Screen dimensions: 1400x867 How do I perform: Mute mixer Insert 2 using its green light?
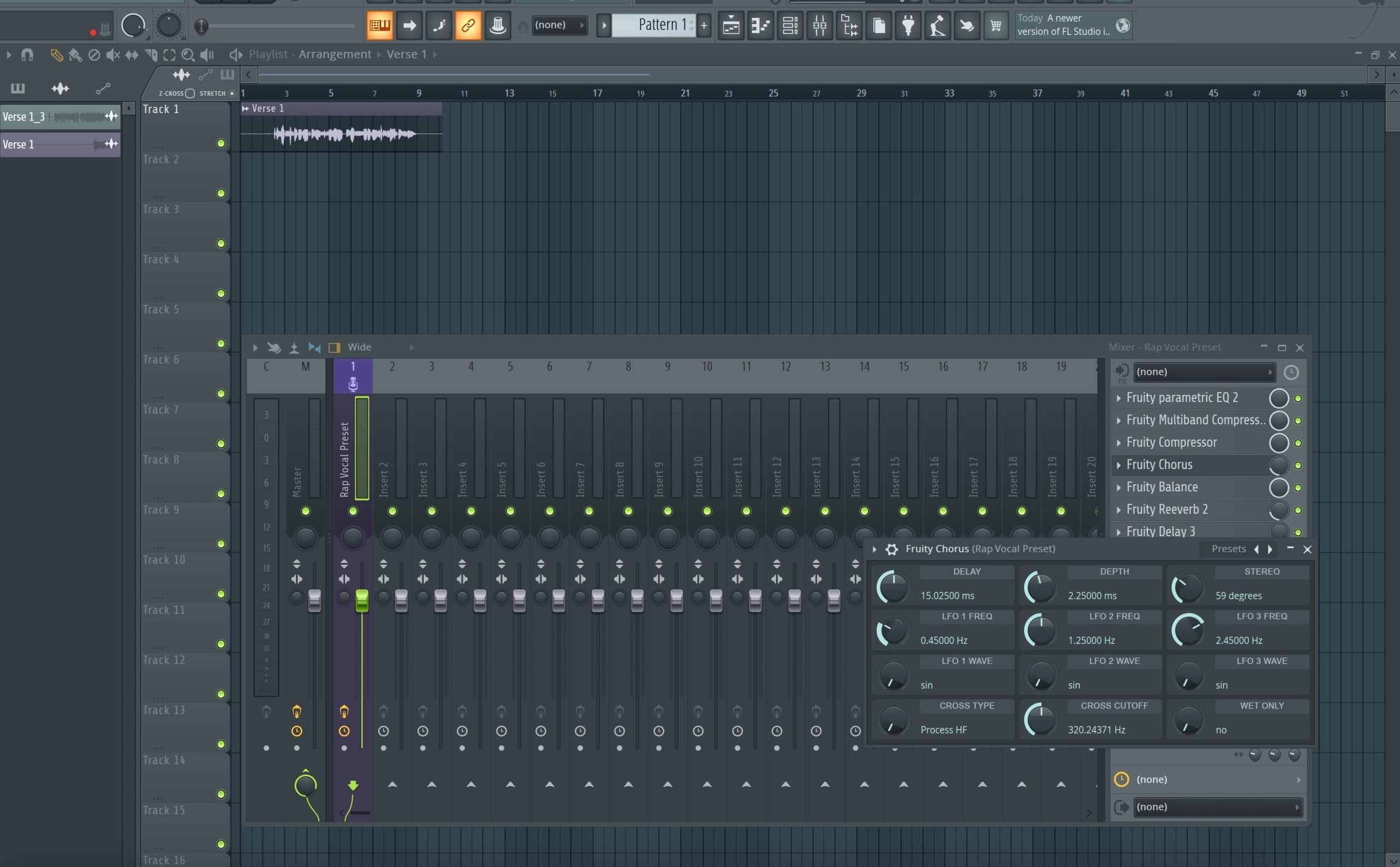(x=392, y=511)
